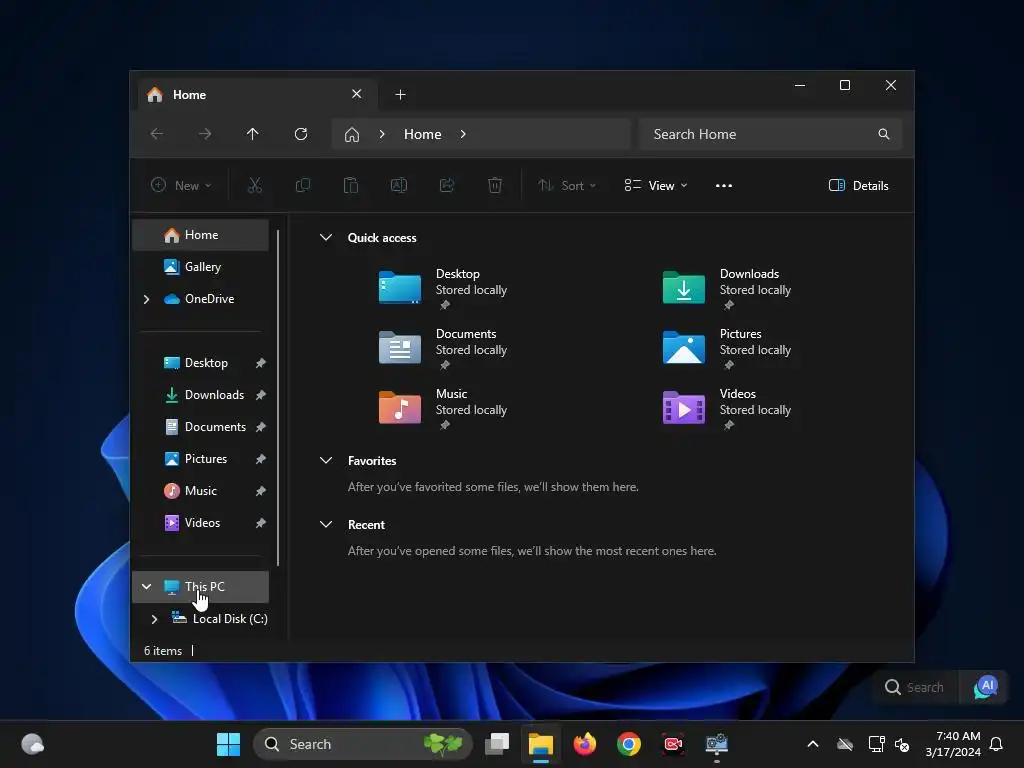The image size is (1024, 768).
Task: Click Home breadcrumb in address bar
Action: pyautogui.click(x=423, y=134)
